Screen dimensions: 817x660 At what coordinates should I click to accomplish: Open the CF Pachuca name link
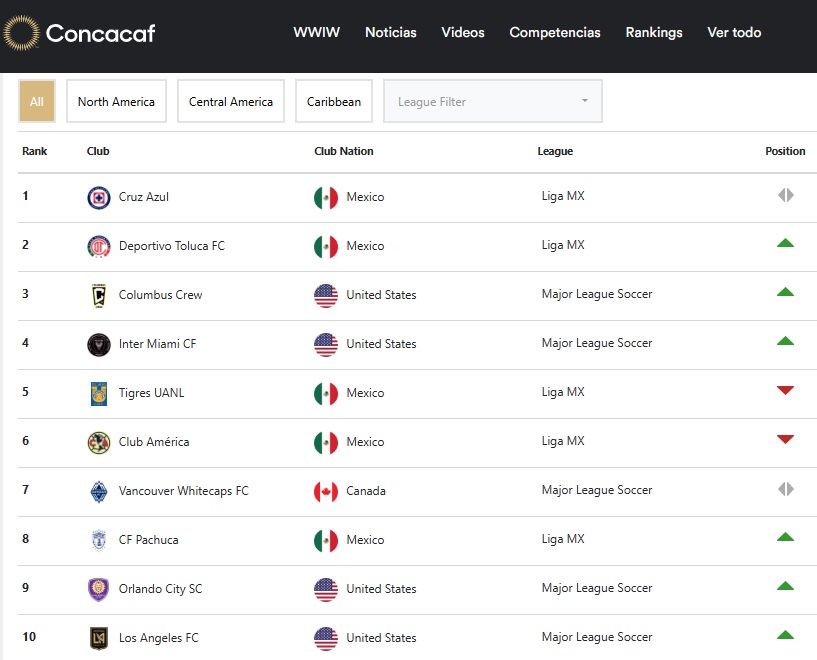click(x=148, y=540)
